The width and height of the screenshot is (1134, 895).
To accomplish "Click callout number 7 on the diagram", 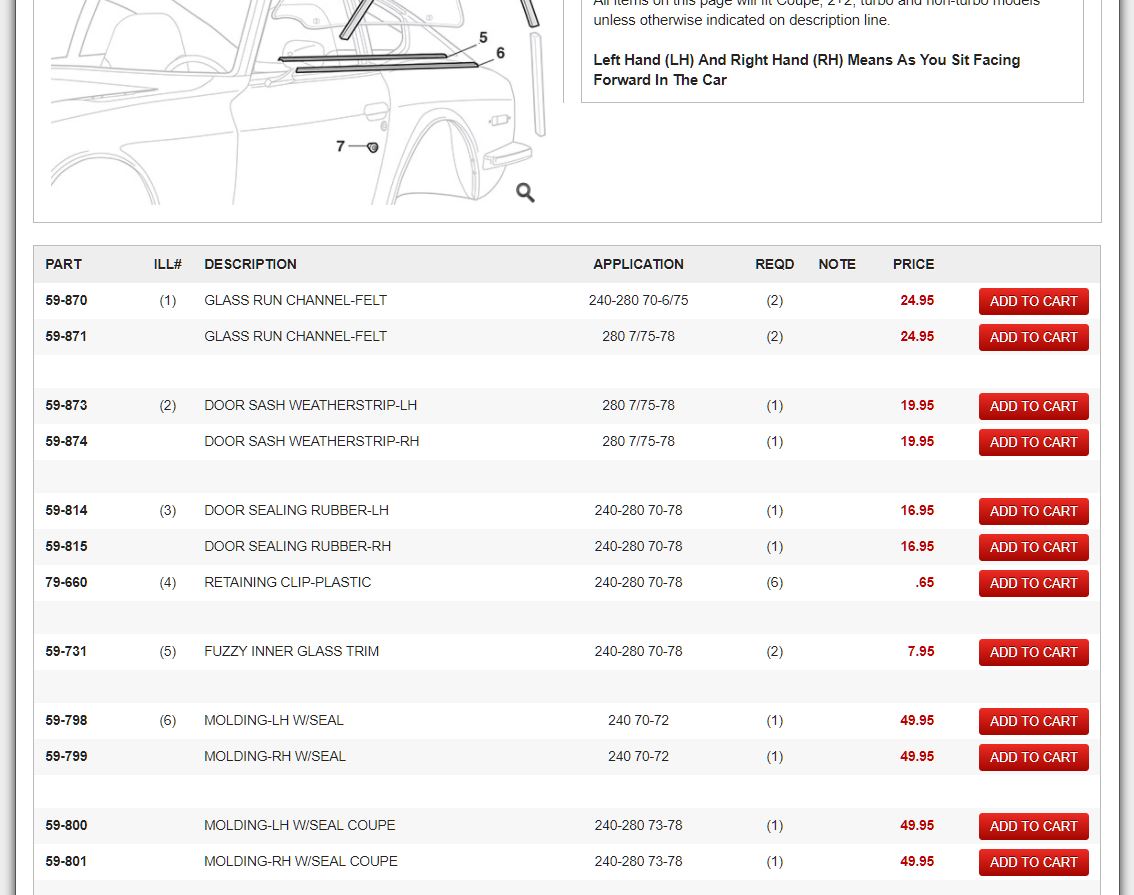I will 341,146.
